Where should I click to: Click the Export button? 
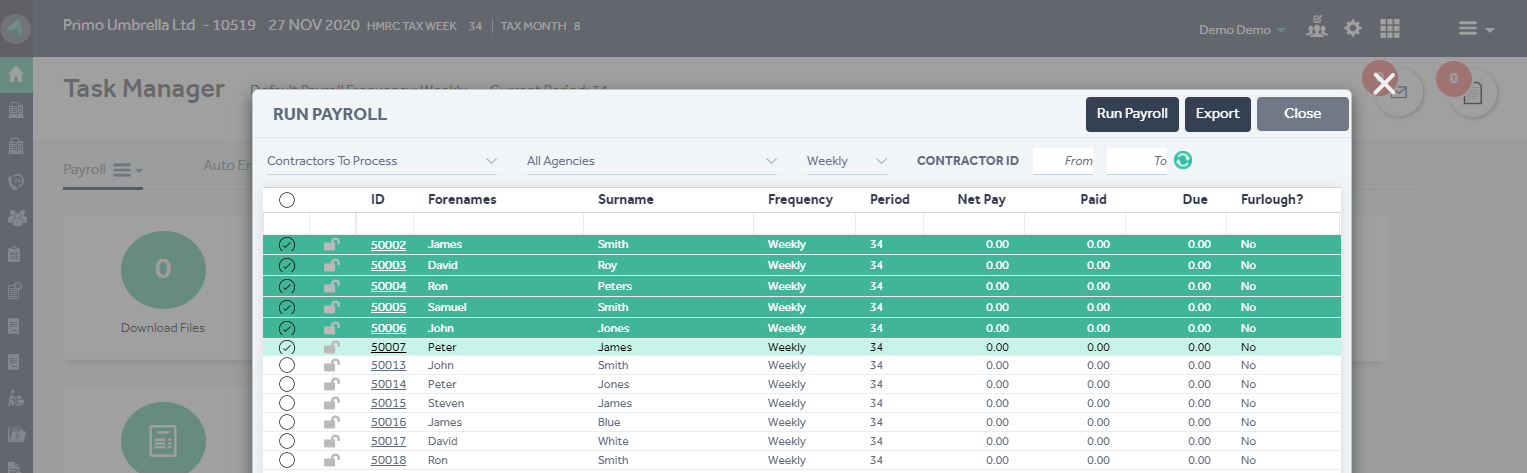coord(1217,114)
